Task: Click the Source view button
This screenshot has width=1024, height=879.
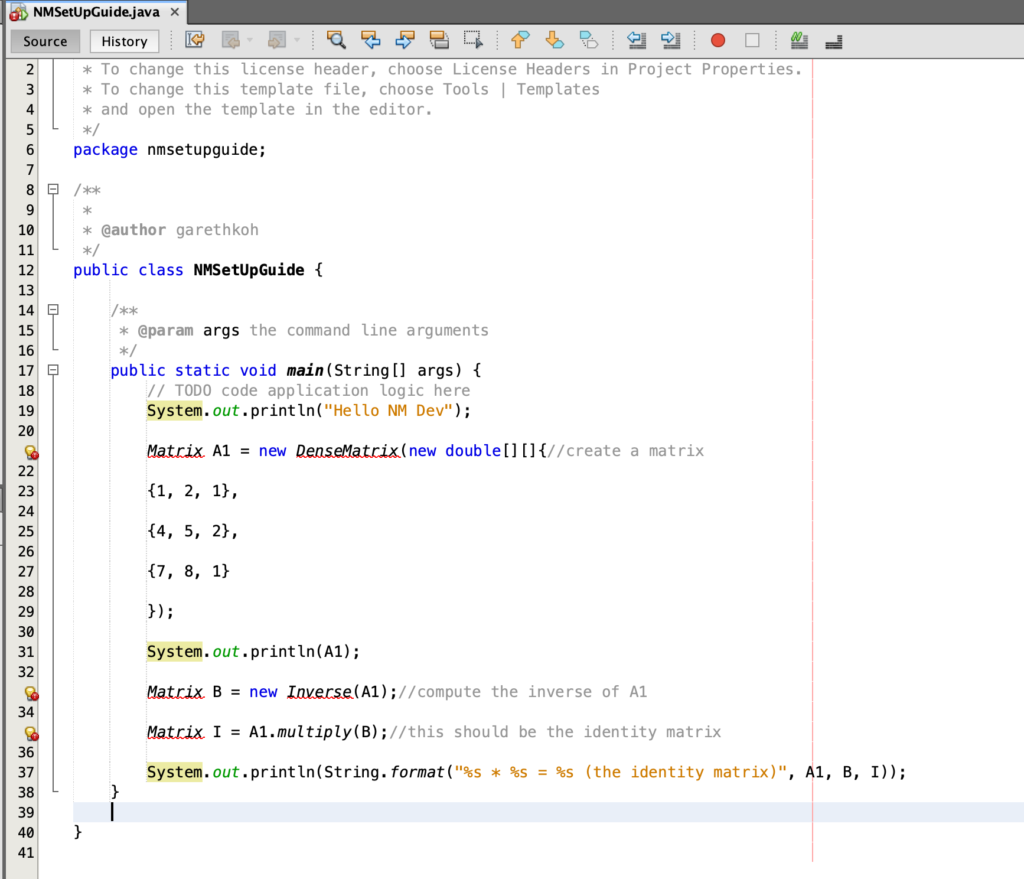Action: [44, 41]
